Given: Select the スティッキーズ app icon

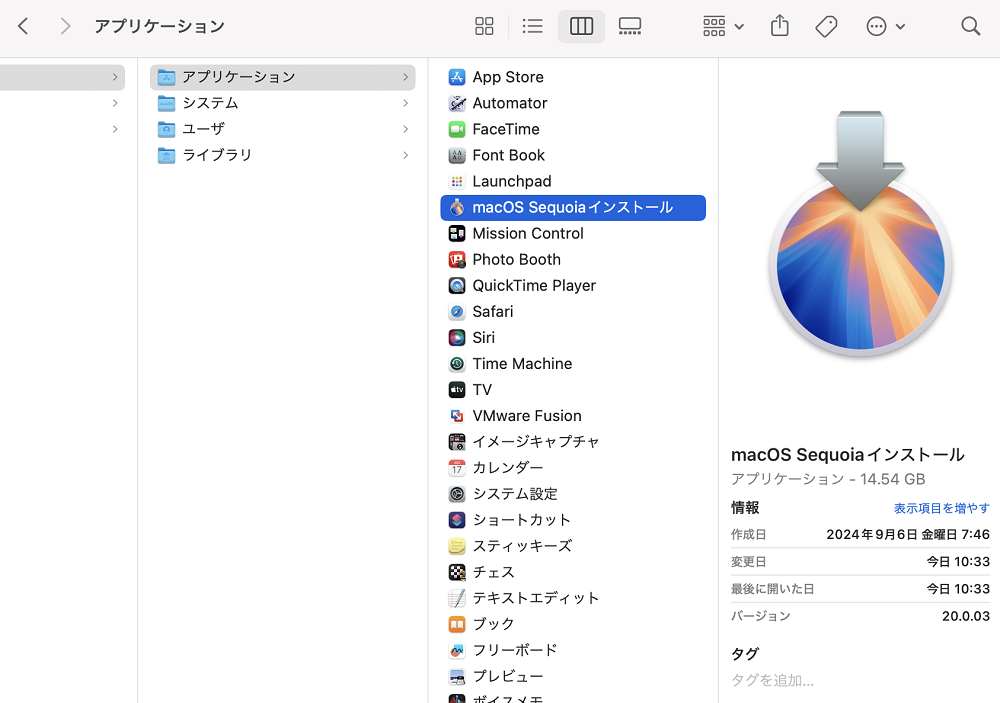Looking at the screenshot, I should pyautogui.click(x=457, y=546).
